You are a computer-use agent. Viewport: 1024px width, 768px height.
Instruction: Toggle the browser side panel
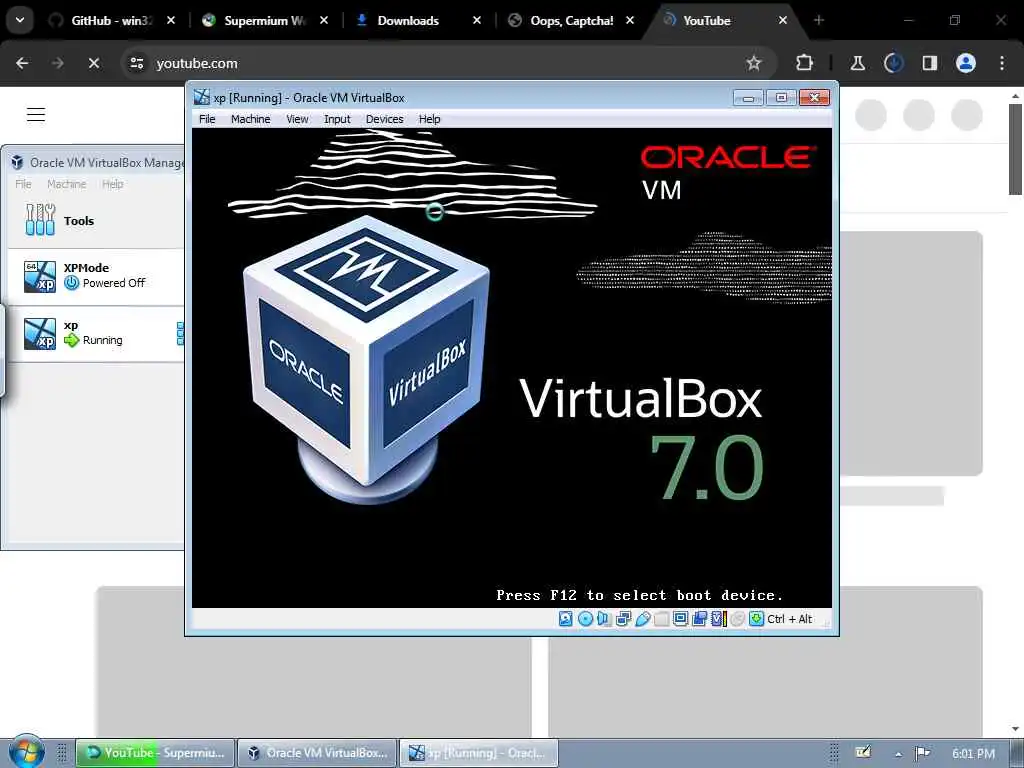tap(929, 63)
